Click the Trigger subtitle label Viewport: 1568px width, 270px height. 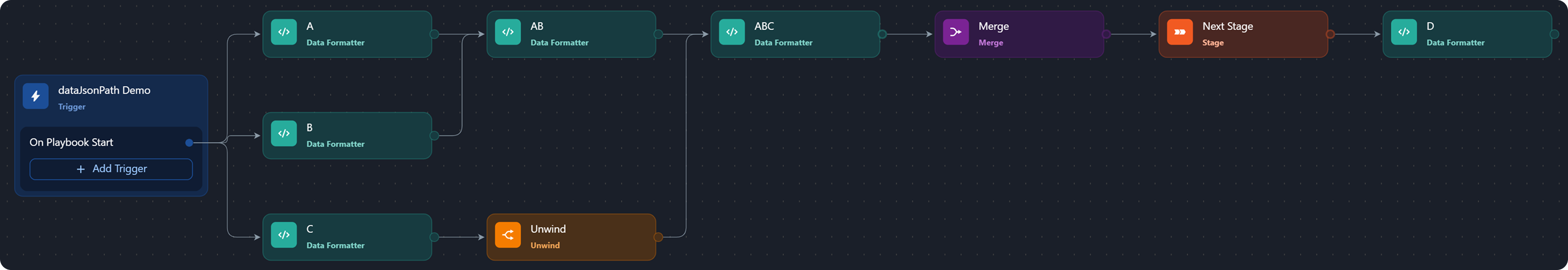[72, 106]
